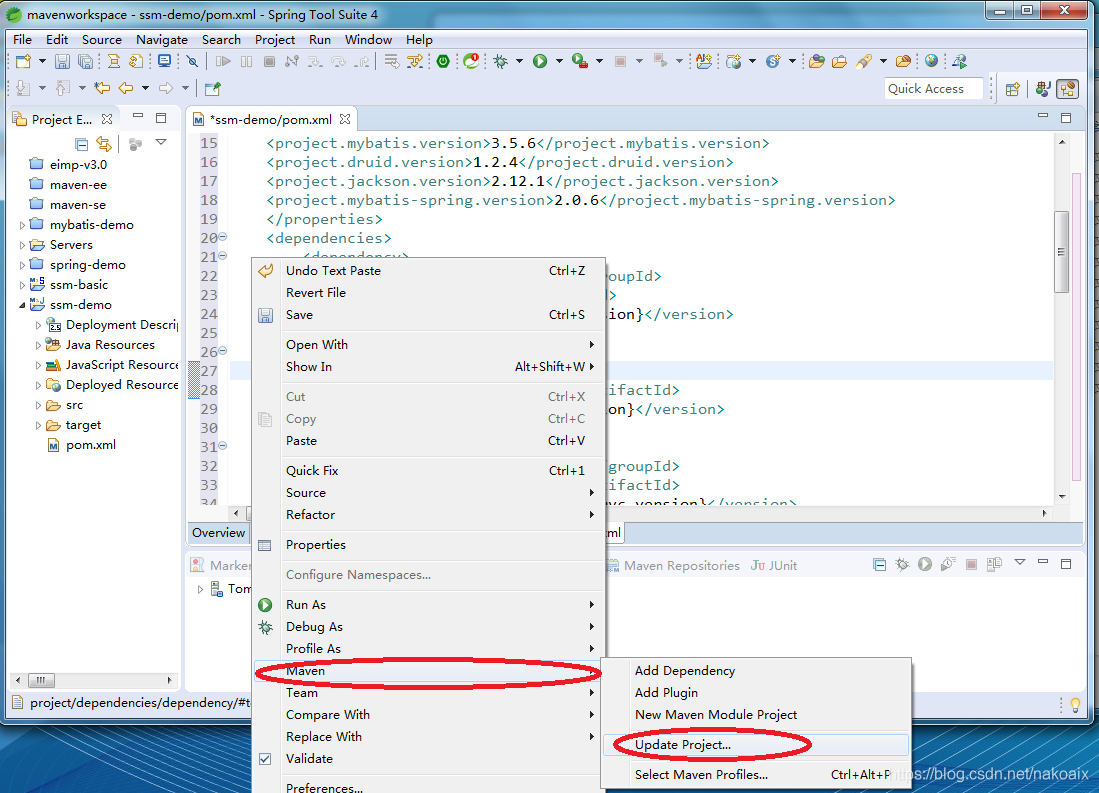Click the Link with Editor icon
The height and width of the screenshot is (793, 1099).
click(x=103, y=144)
